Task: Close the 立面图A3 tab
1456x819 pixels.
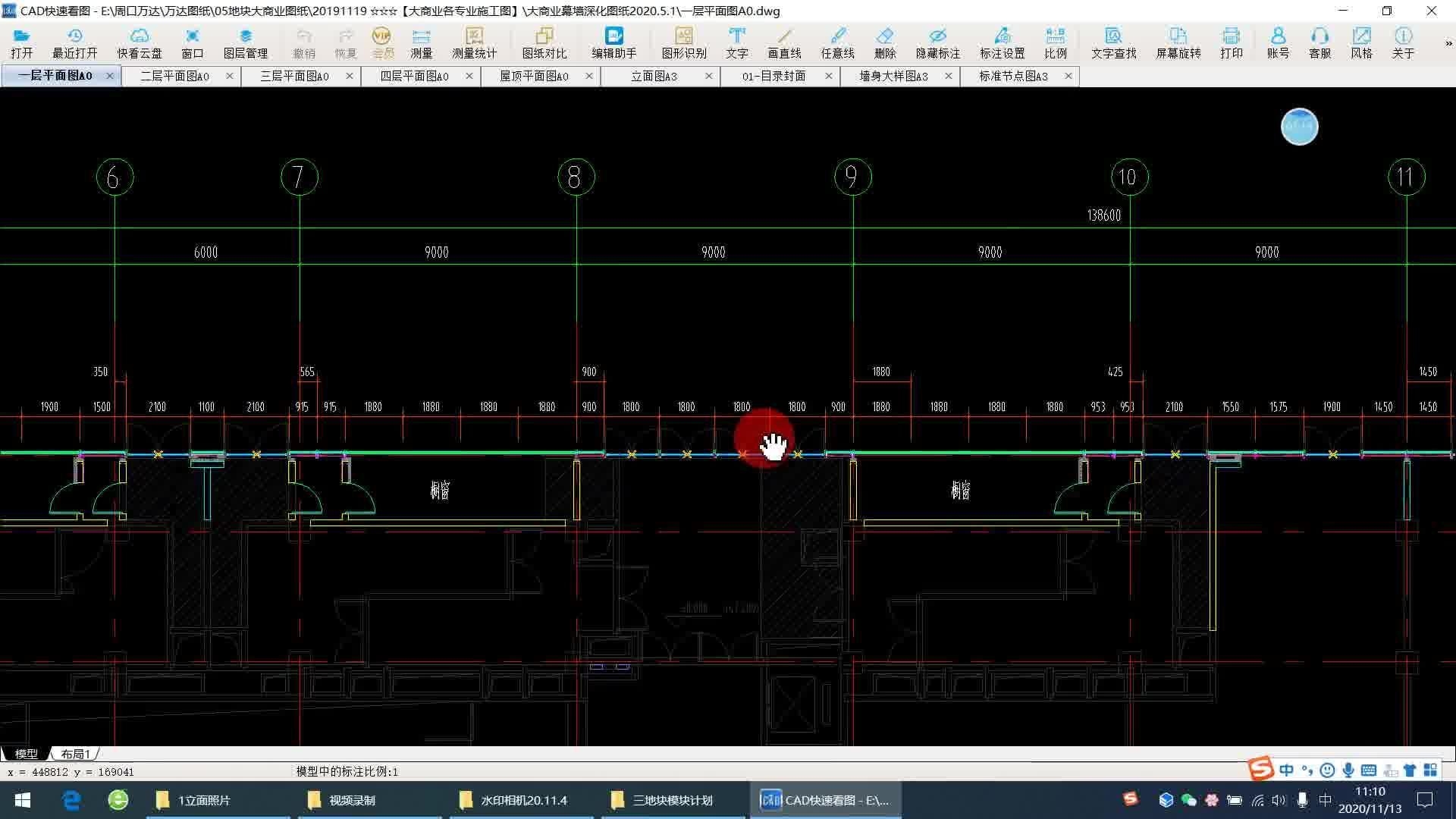Action: point(708,76)
